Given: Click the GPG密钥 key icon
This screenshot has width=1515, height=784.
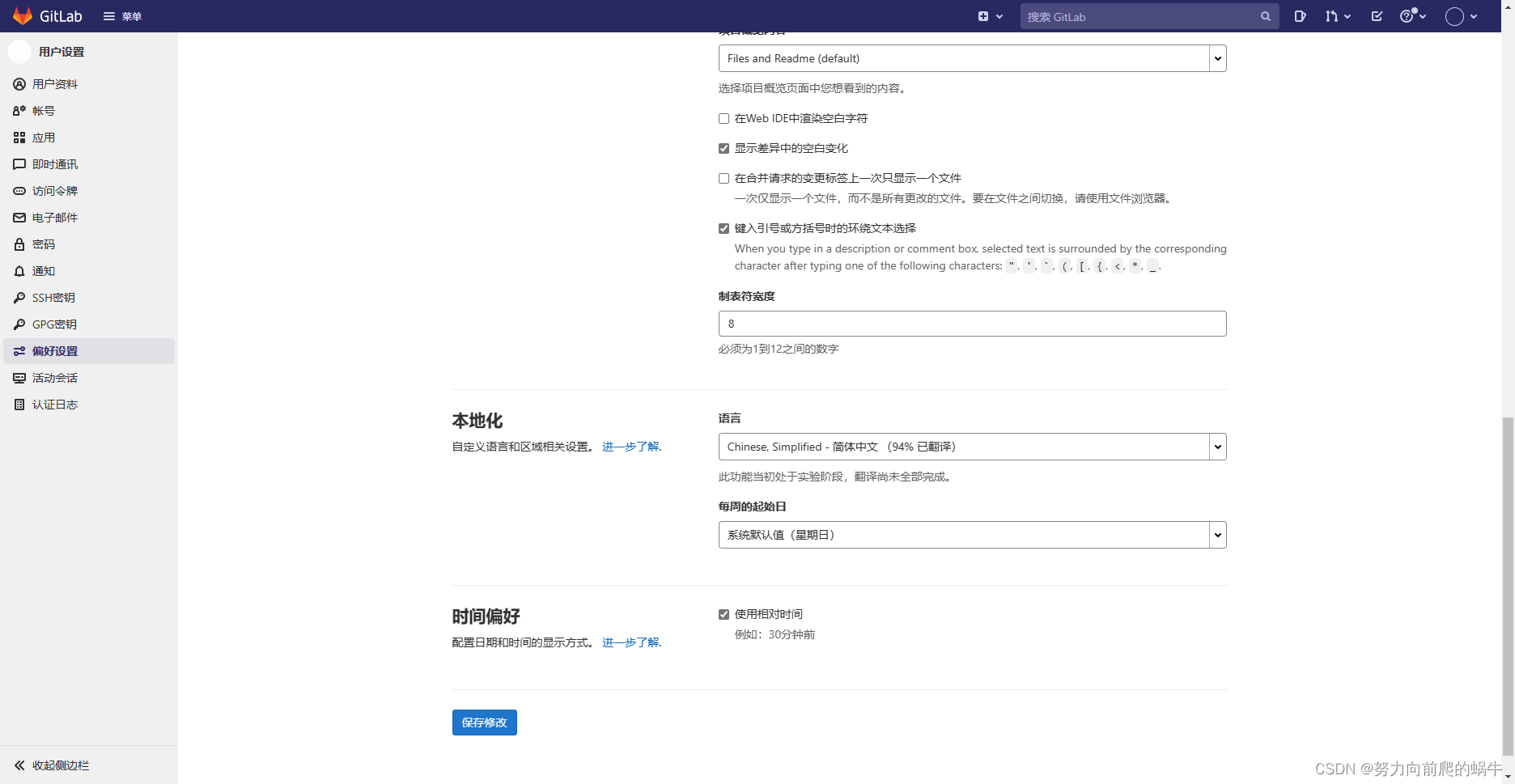Looking at the screenshot, I should 19,324.
